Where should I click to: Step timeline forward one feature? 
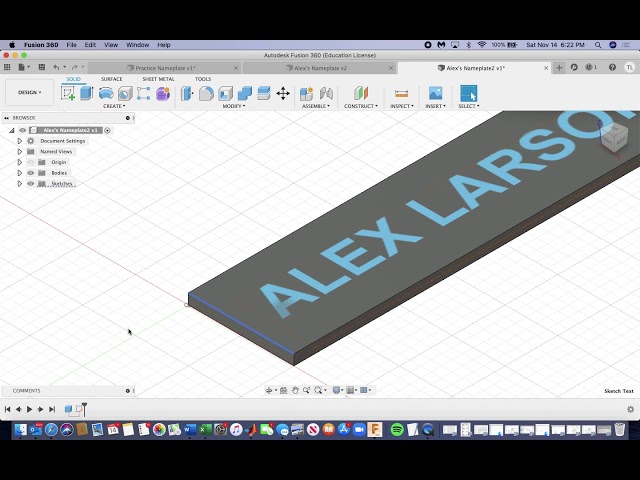40,409
